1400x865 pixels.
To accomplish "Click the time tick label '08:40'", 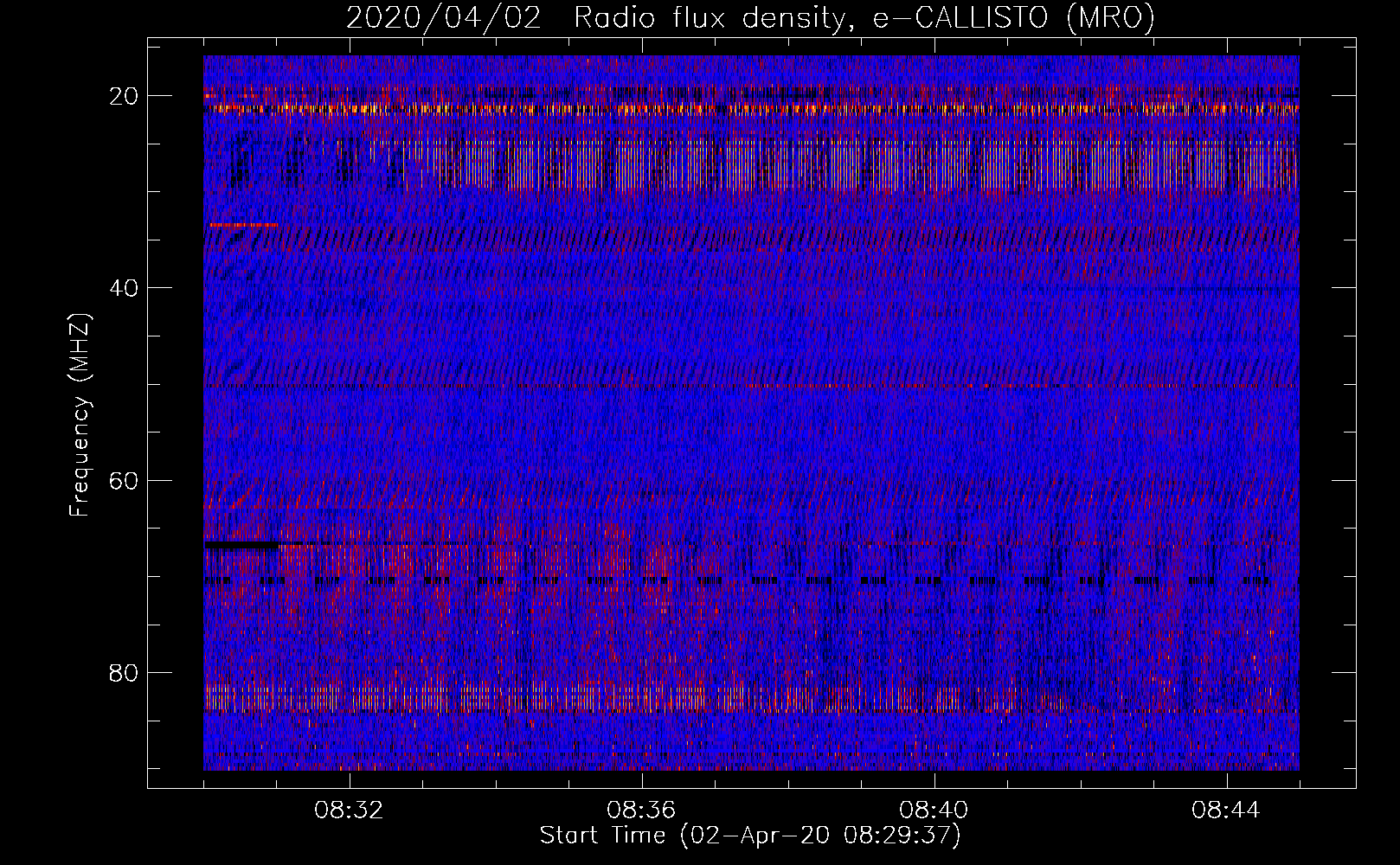I will coord(934,811).
